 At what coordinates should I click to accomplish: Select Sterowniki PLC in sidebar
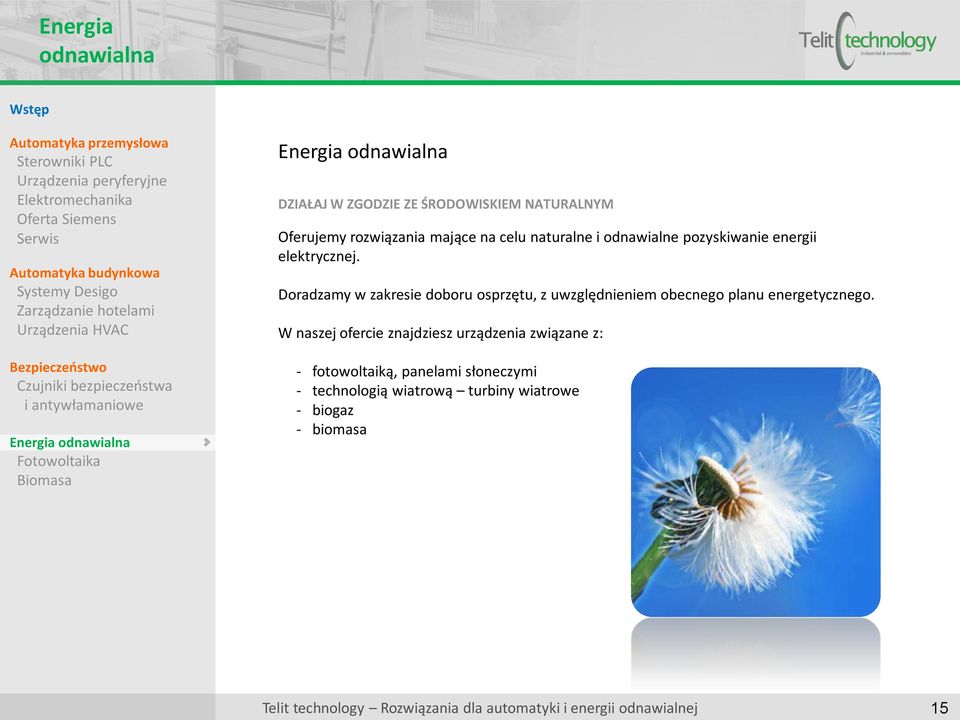[64, 162]
